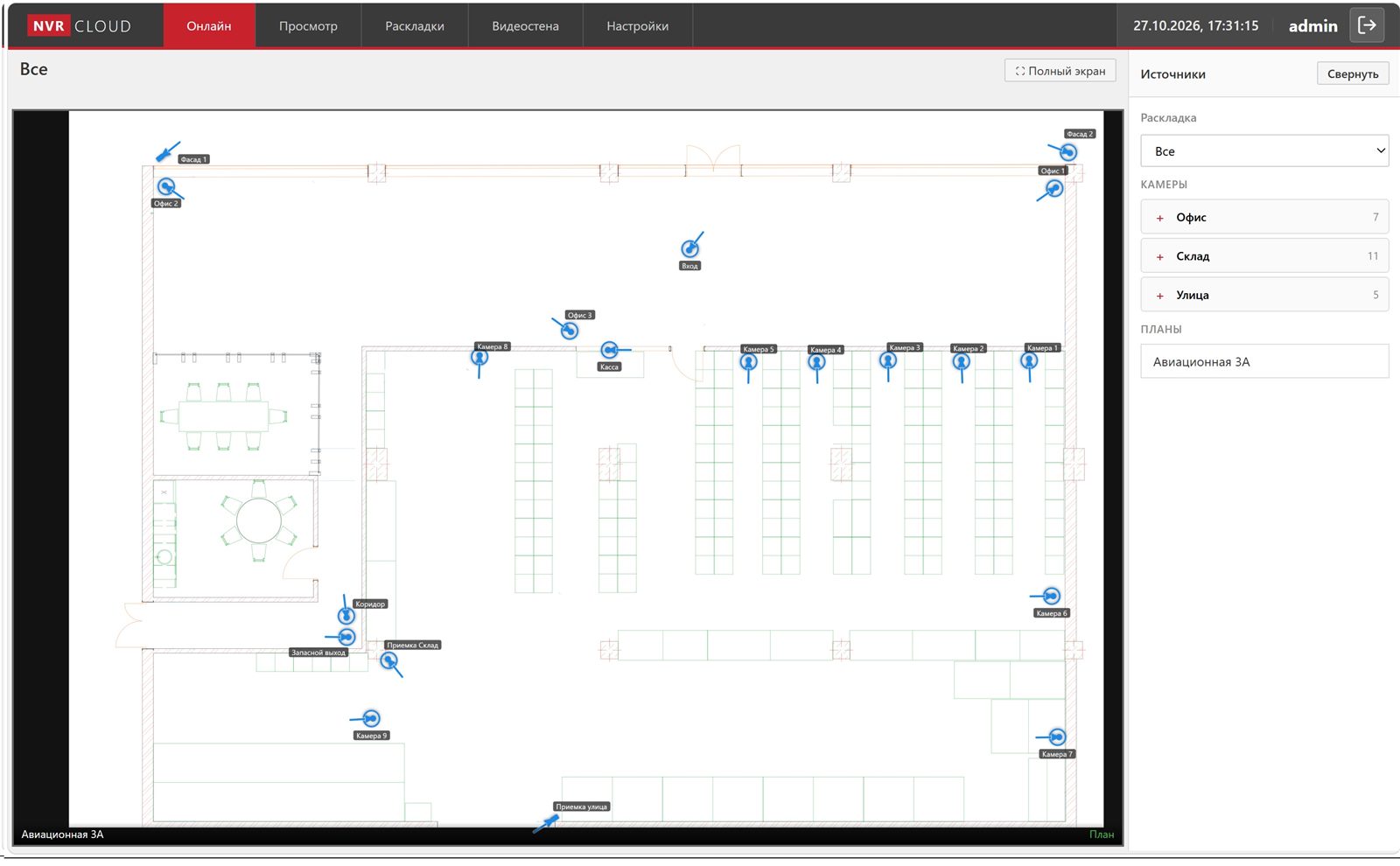Select the Камера 9 camera icon
Viewport: 1400px width, 866px height.
[371, 718]
